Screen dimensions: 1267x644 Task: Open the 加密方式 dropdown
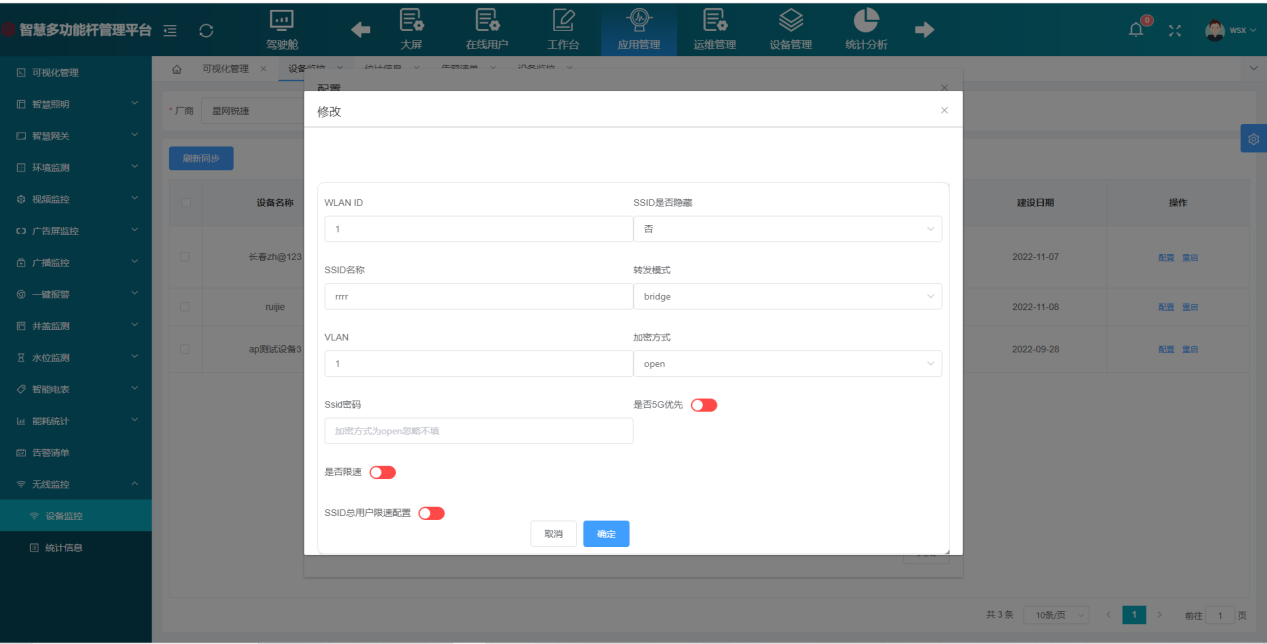pyautogui.click(x=789, y=363)
